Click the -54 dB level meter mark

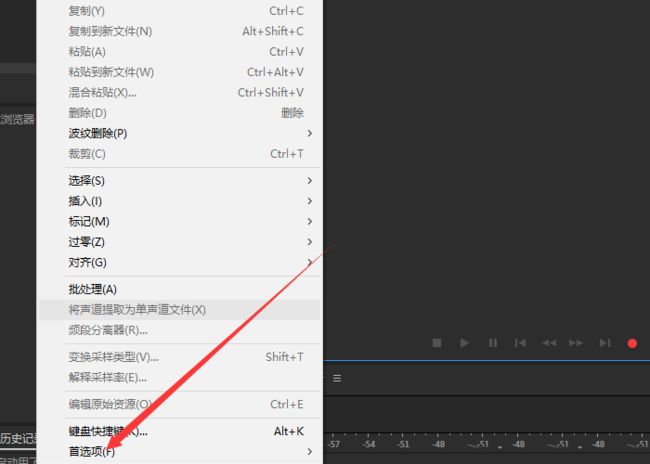[369, 444]
